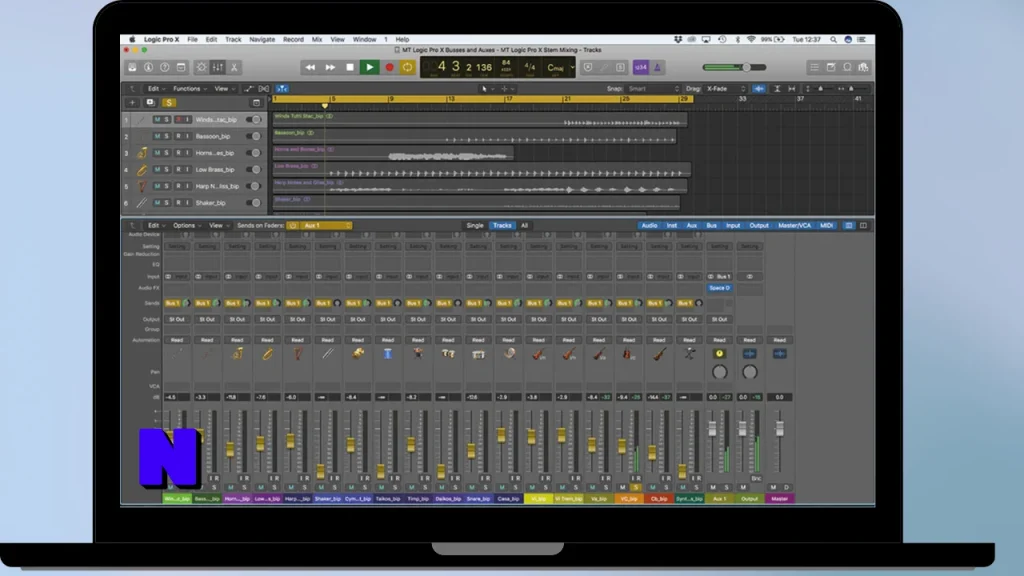Toggle the on/off switch for Harp track 5
This screenshot has height=576, width=1024.
click(x=253, y=186)
